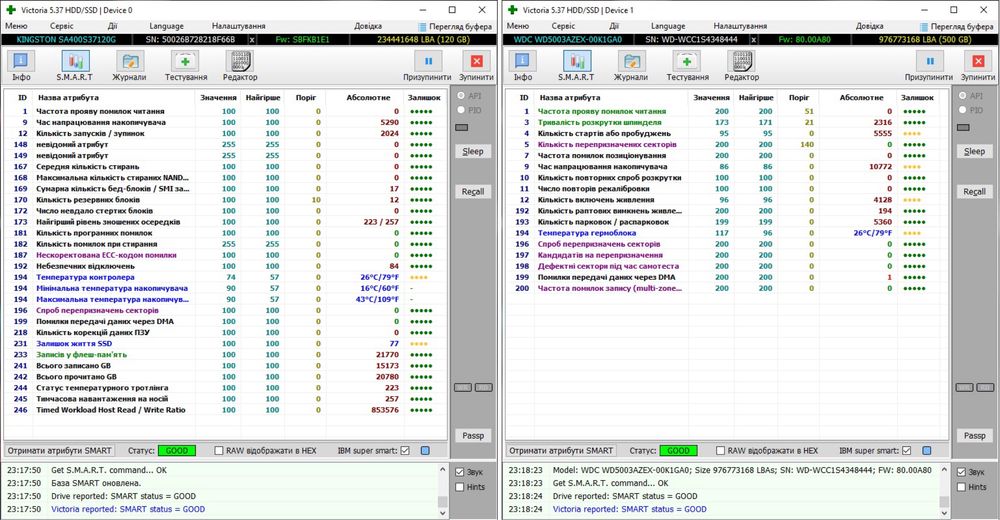Sort by Абсолютне column in Device 0
This screenshot has height=520, width=1000.
pyautogui.click(x=367, y=98)
